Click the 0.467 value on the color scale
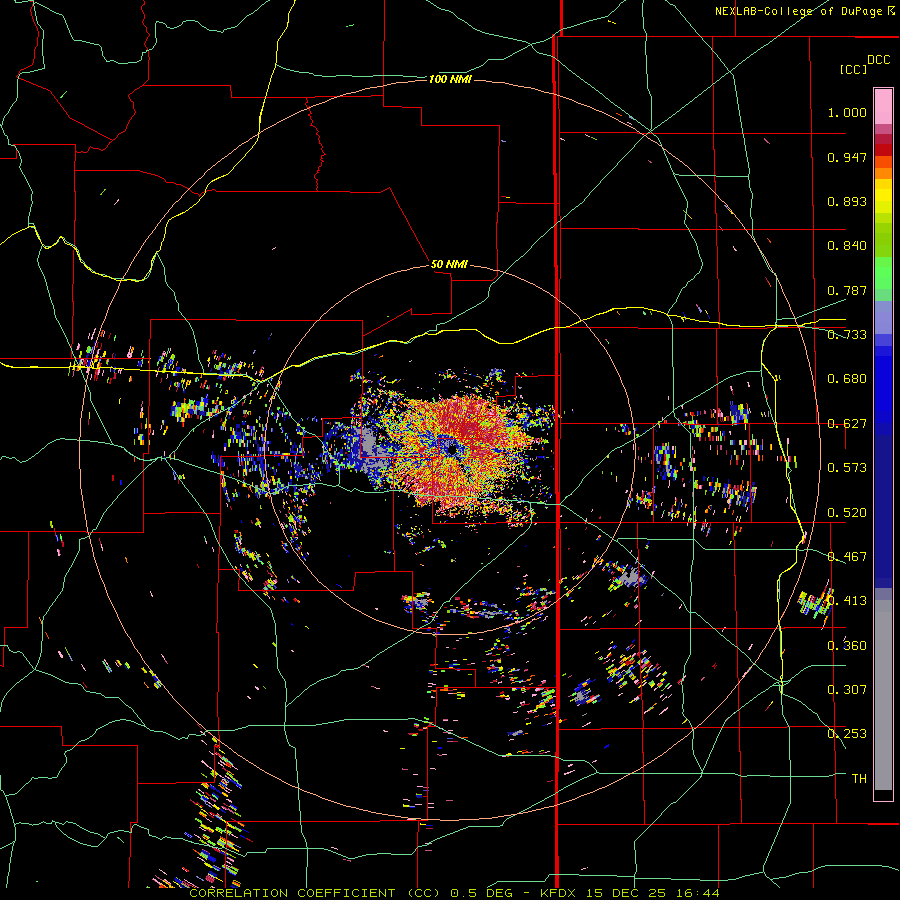 (x=847, y=557)
